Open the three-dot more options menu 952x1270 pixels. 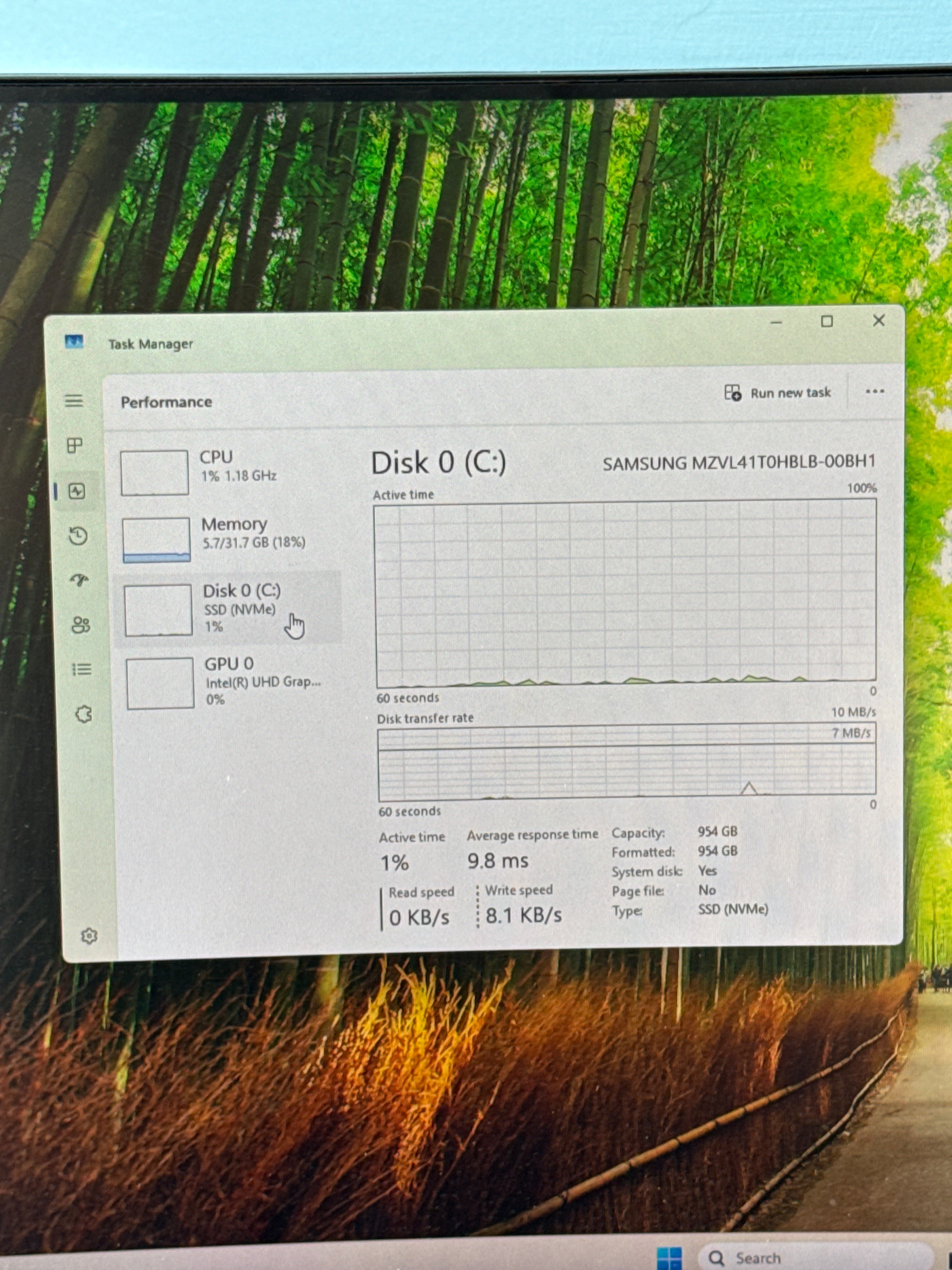coord(875,392)
